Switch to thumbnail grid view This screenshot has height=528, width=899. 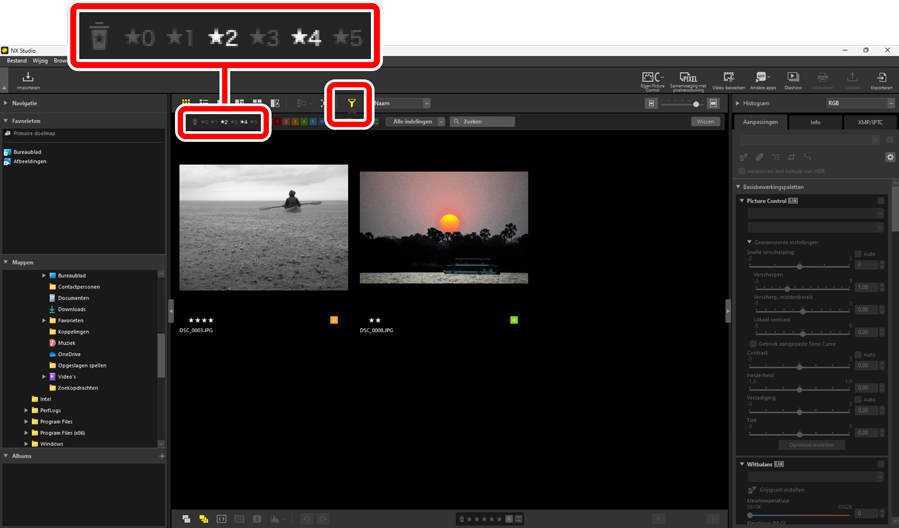(x=186, y=103)
